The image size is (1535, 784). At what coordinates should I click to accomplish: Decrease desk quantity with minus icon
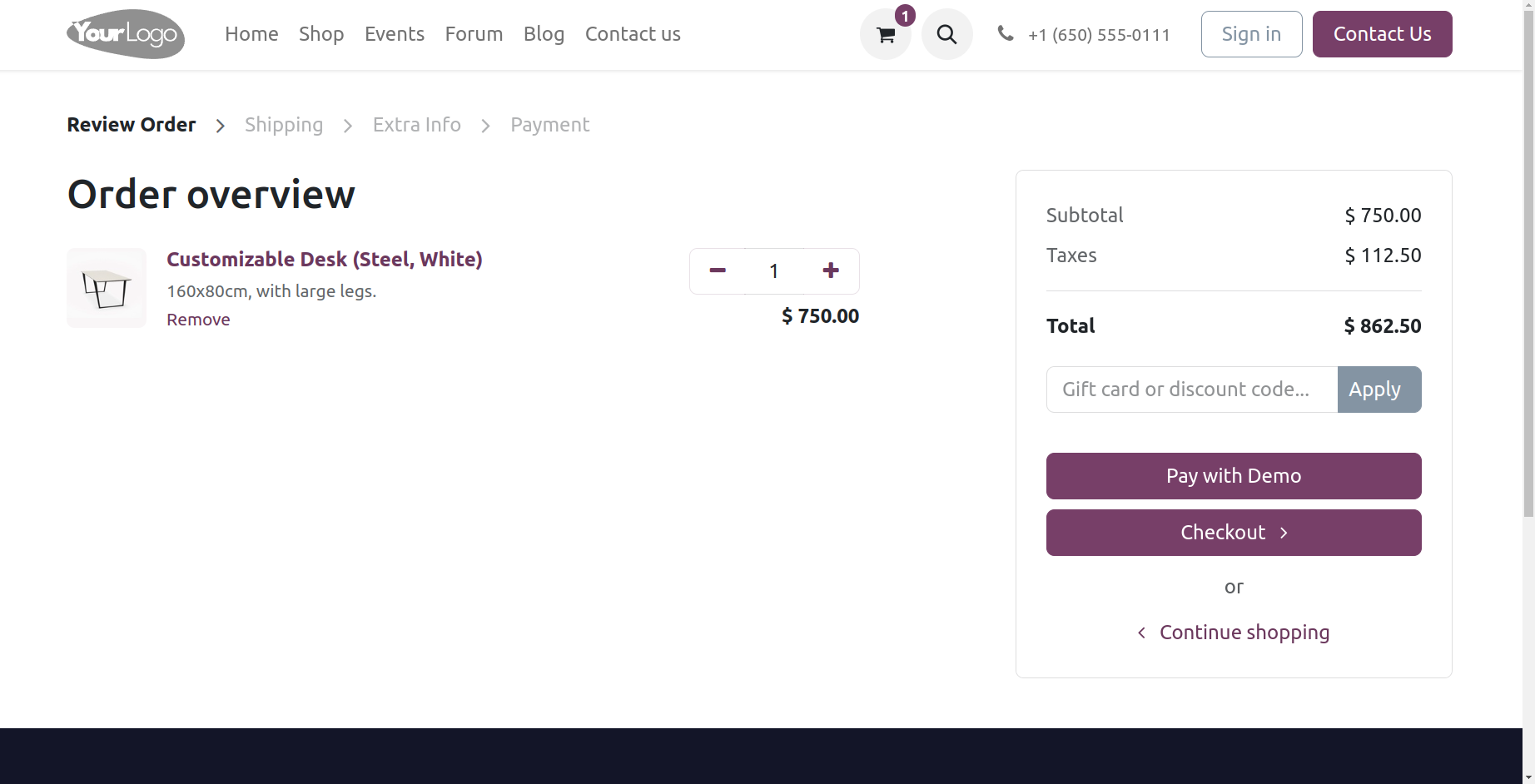click(718, 270)
